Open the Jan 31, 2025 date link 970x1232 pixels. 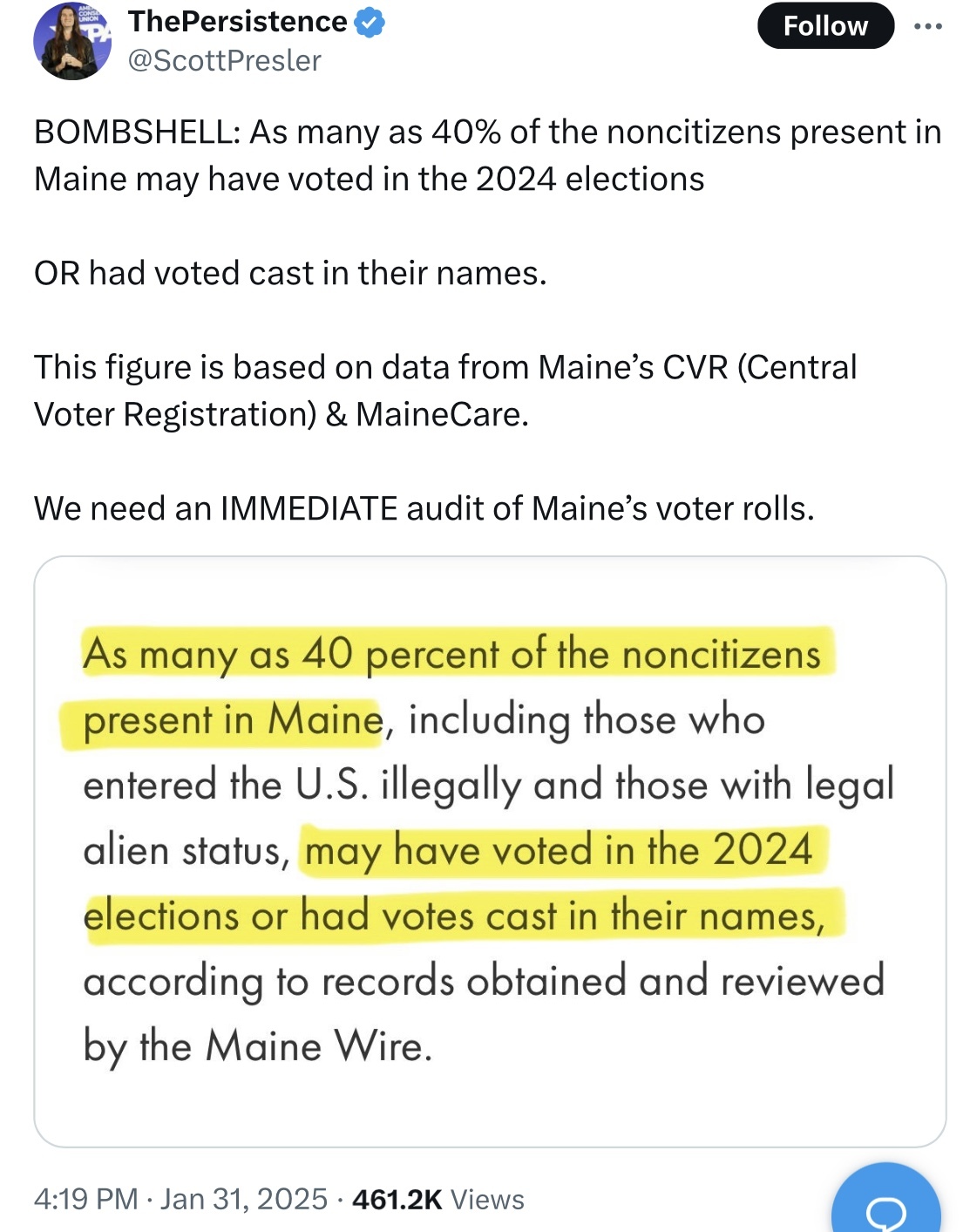pyautogui.click(x=243, y=1199)
